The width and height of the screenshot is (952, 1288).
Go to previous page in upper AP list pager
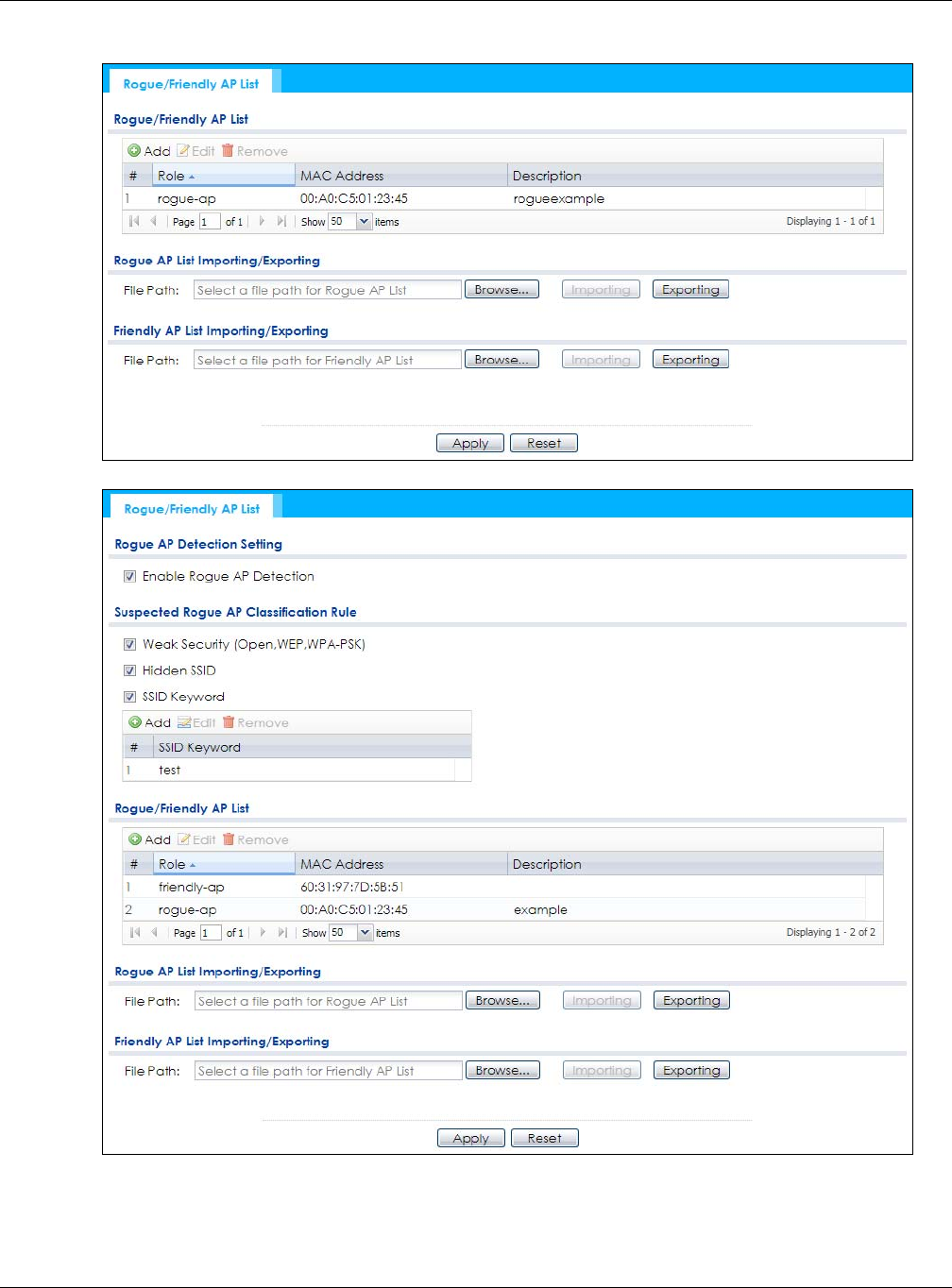[153, 221]
